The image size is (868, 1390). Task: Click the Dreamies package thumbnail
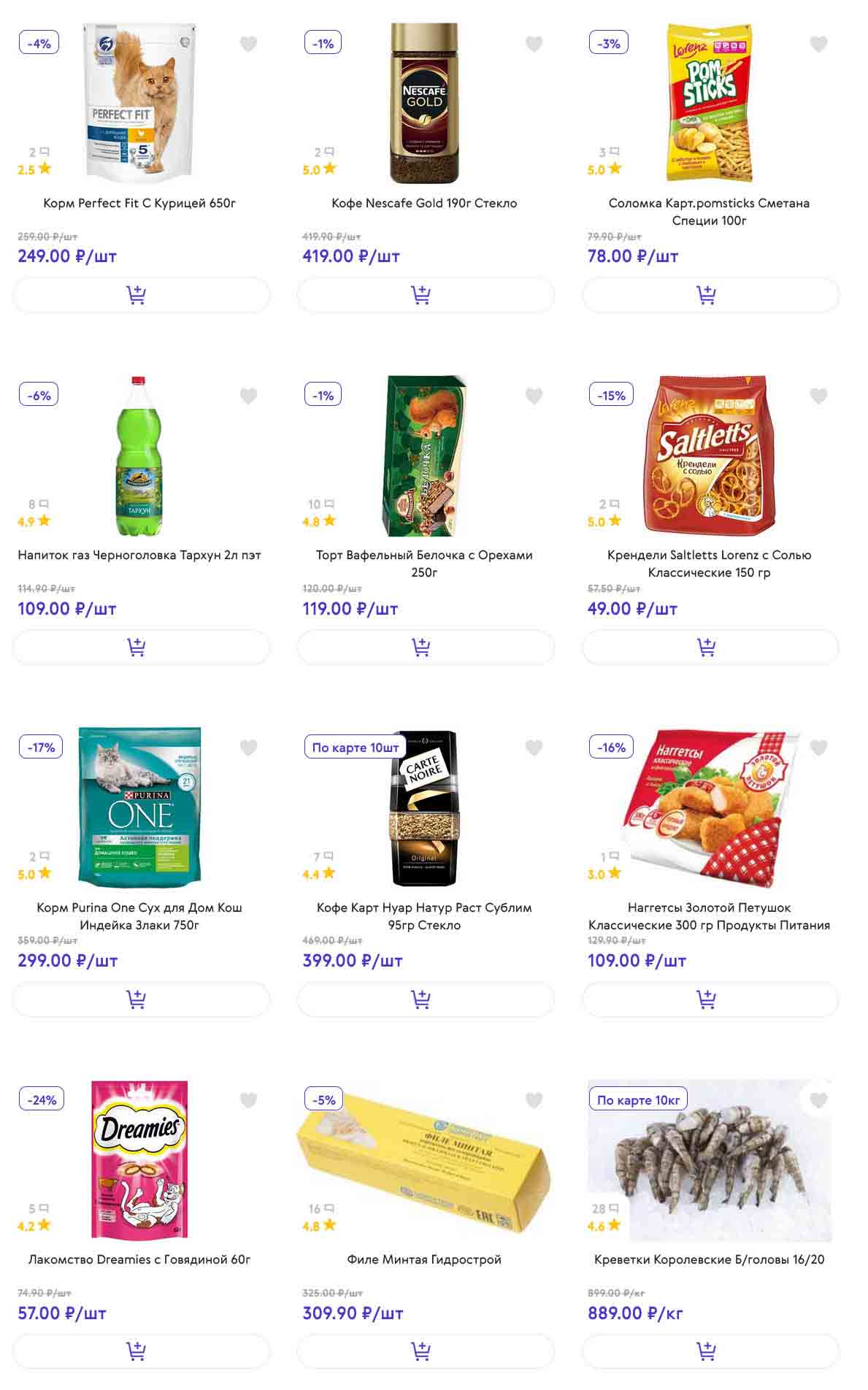pos(140,1159)
